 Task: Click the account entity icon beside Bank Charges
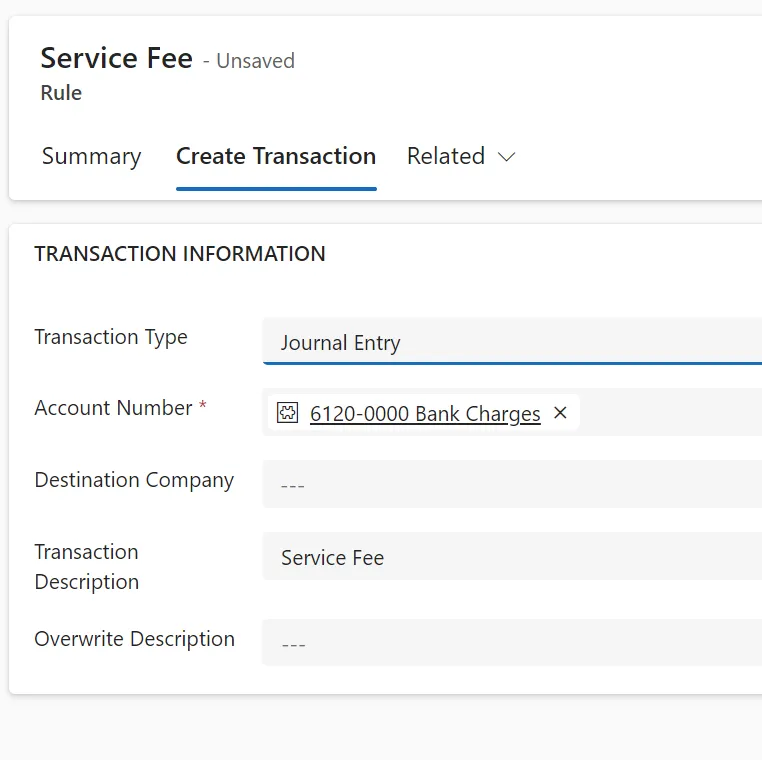(x=287, y=413)
